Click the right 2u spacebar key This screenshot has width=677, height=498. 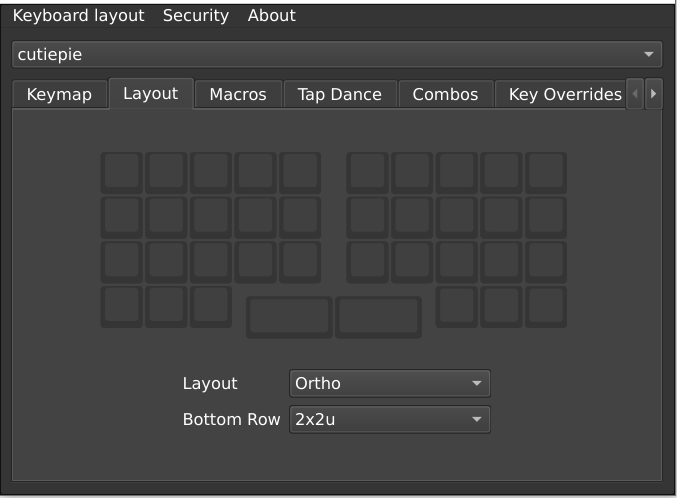pyautogui.click(x=379, y=317)
